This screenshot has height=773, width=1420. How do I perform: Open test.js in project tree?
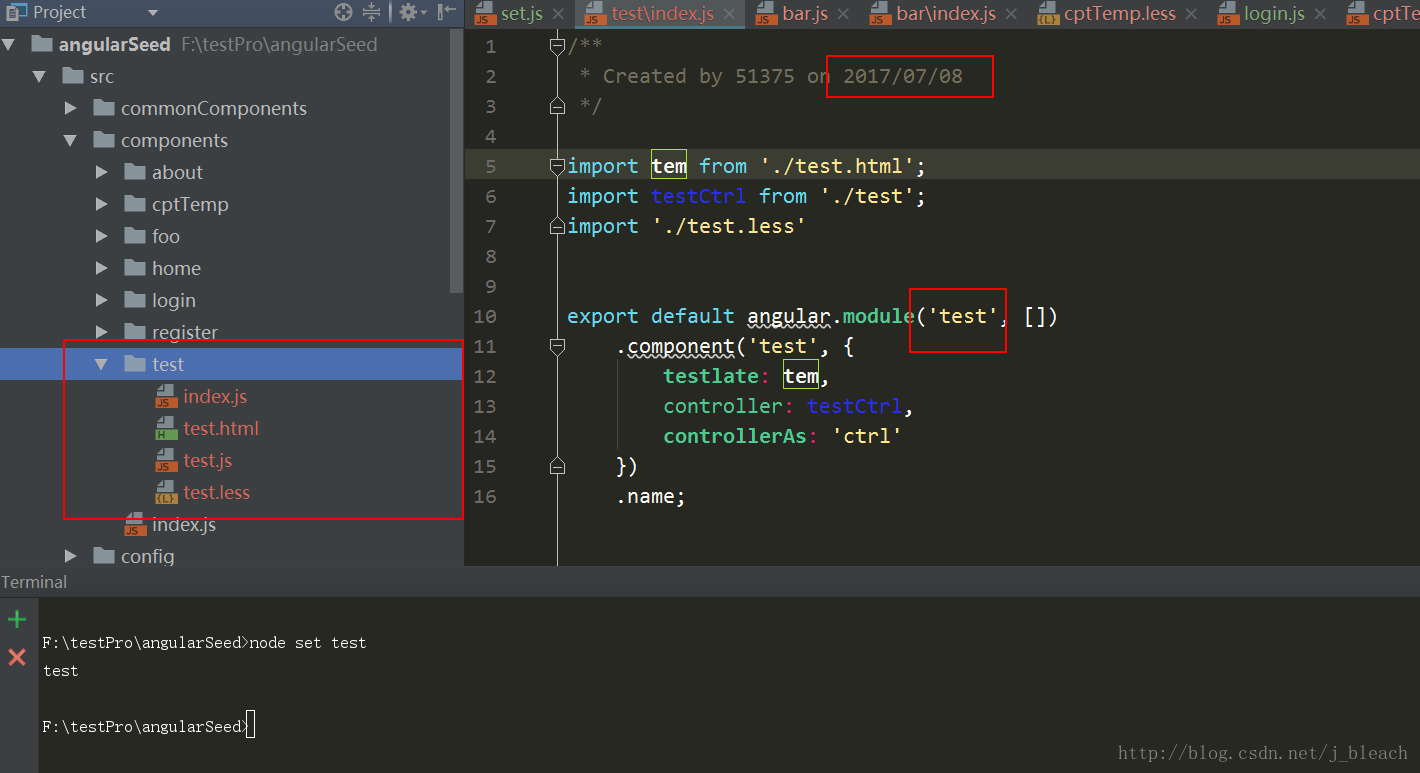point(208,461)
